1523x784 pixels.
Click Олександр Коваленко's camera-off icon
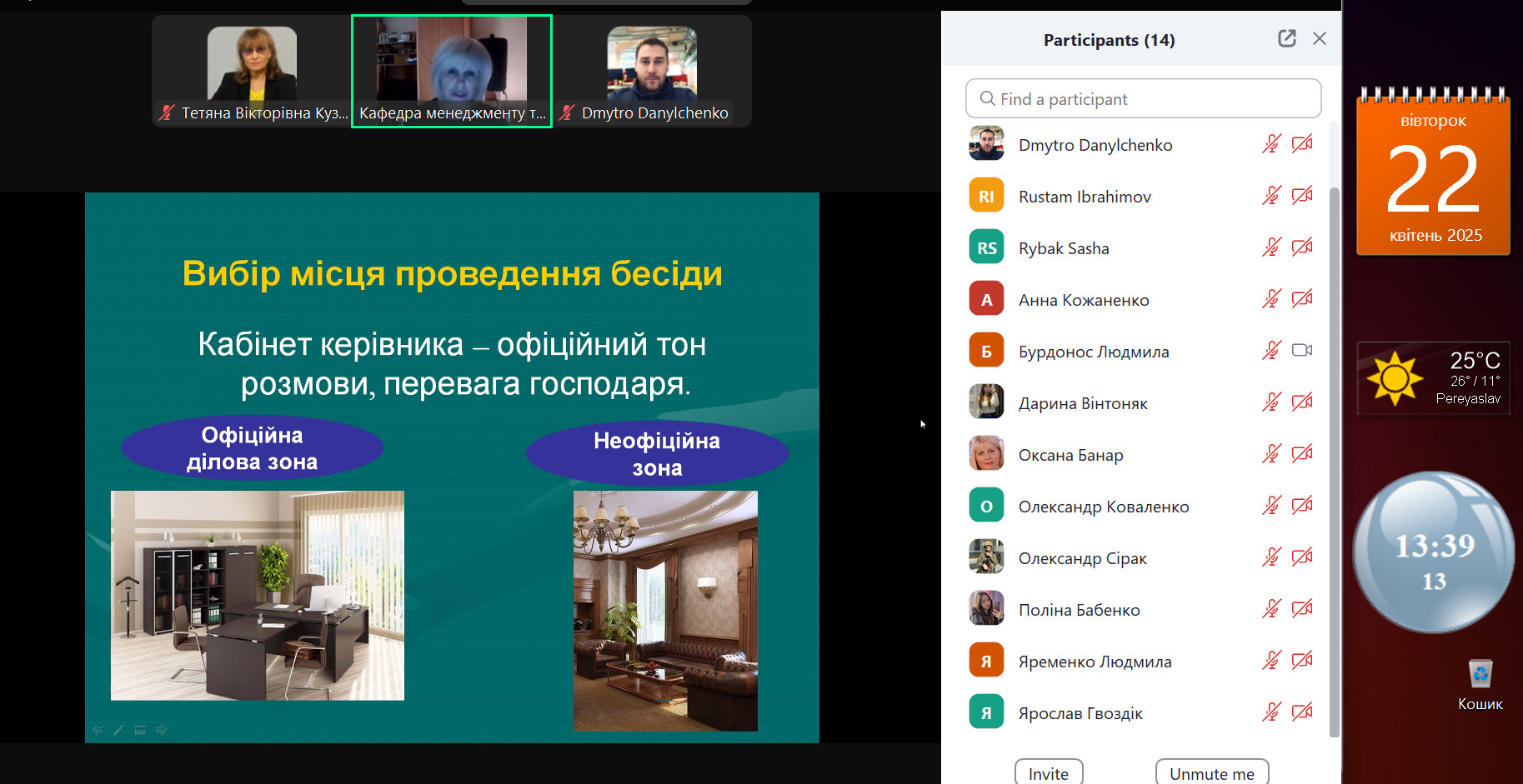(x=1302, y=506)
